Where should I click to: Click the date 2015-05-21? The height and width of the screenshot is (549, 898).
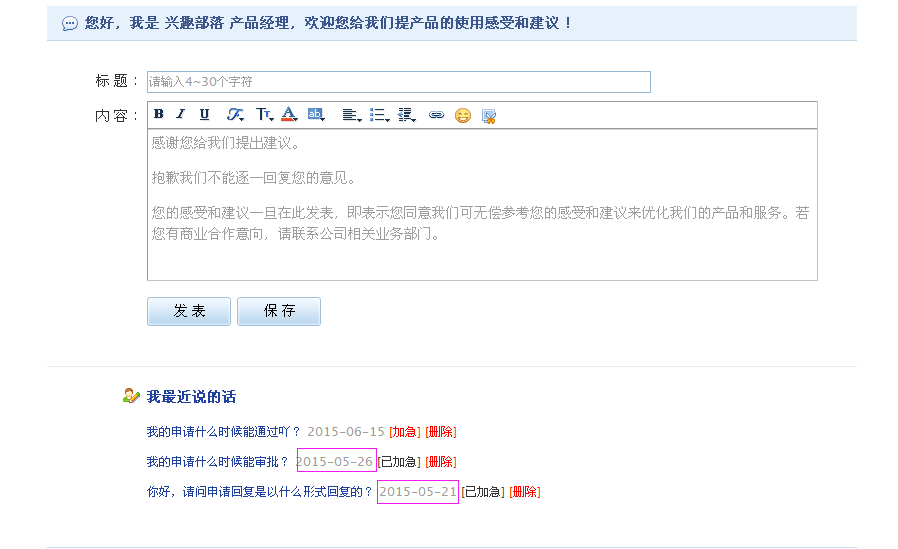click(x=418, y=491)
